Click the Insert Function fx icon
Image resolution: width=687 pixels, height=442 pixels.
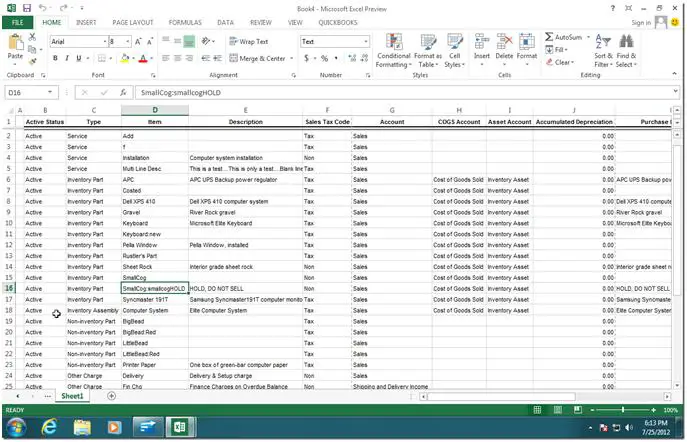[123, 92]
